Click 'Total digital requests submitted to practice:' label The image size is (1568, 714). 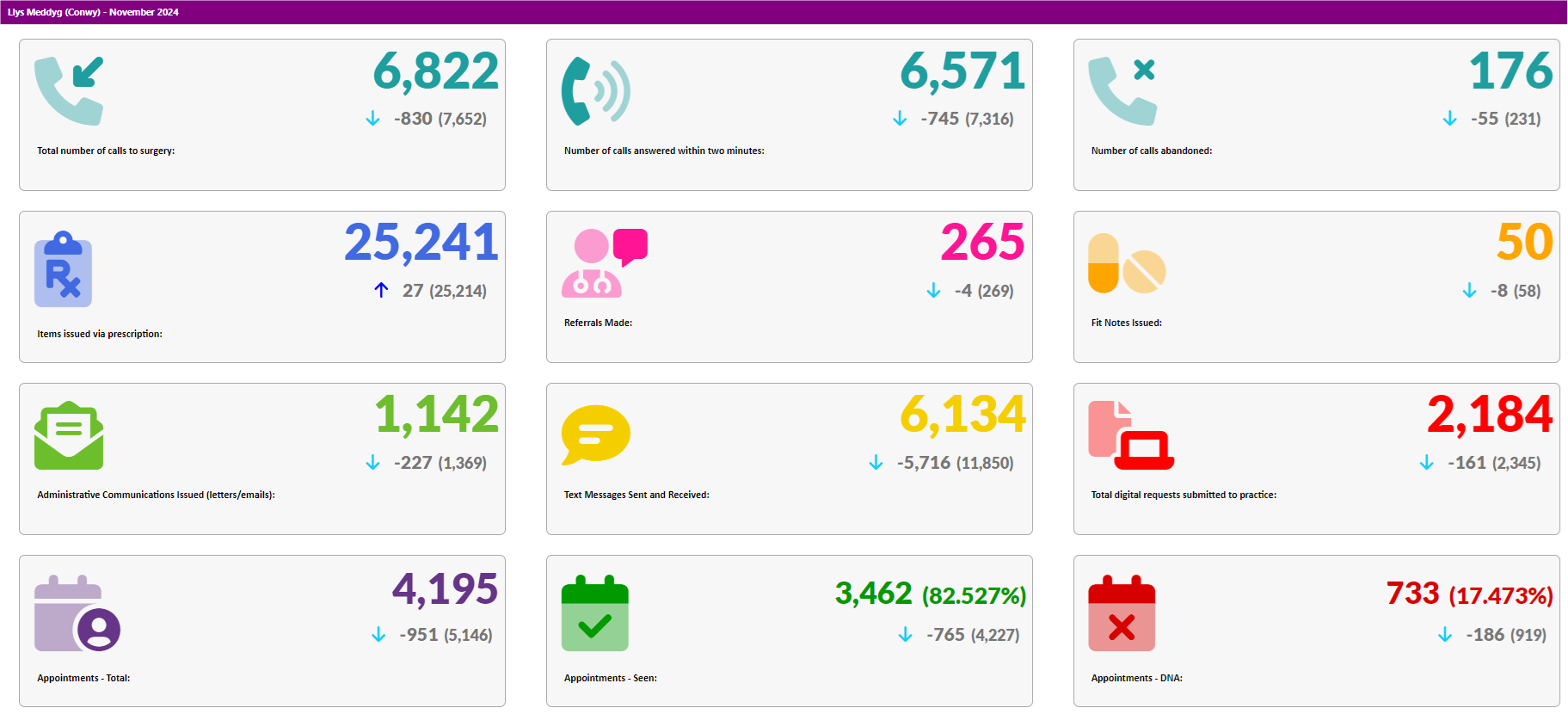click(1184, 495)
